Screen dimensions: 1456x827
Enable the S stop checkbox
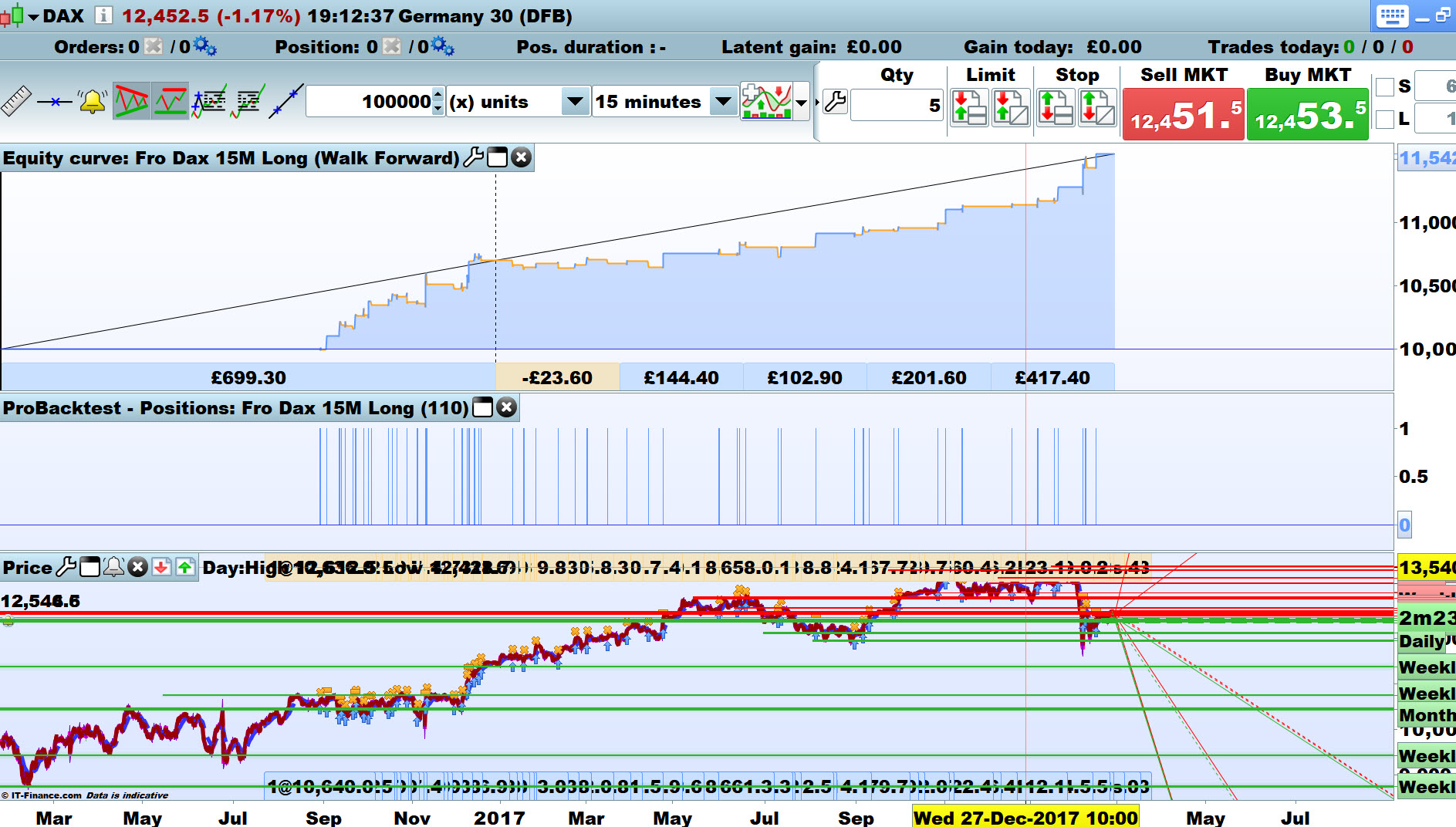coord(1385,86)
